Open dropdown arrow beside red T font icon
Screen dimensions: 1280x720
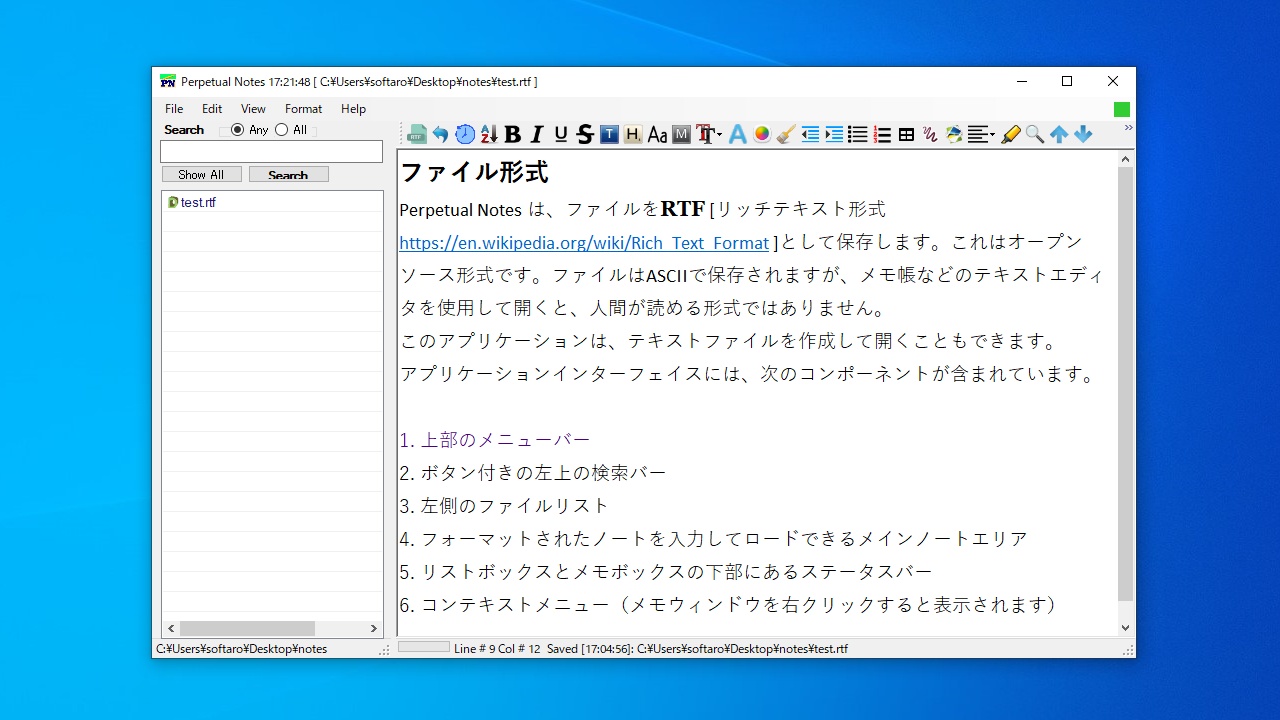(x=719, y=135)
